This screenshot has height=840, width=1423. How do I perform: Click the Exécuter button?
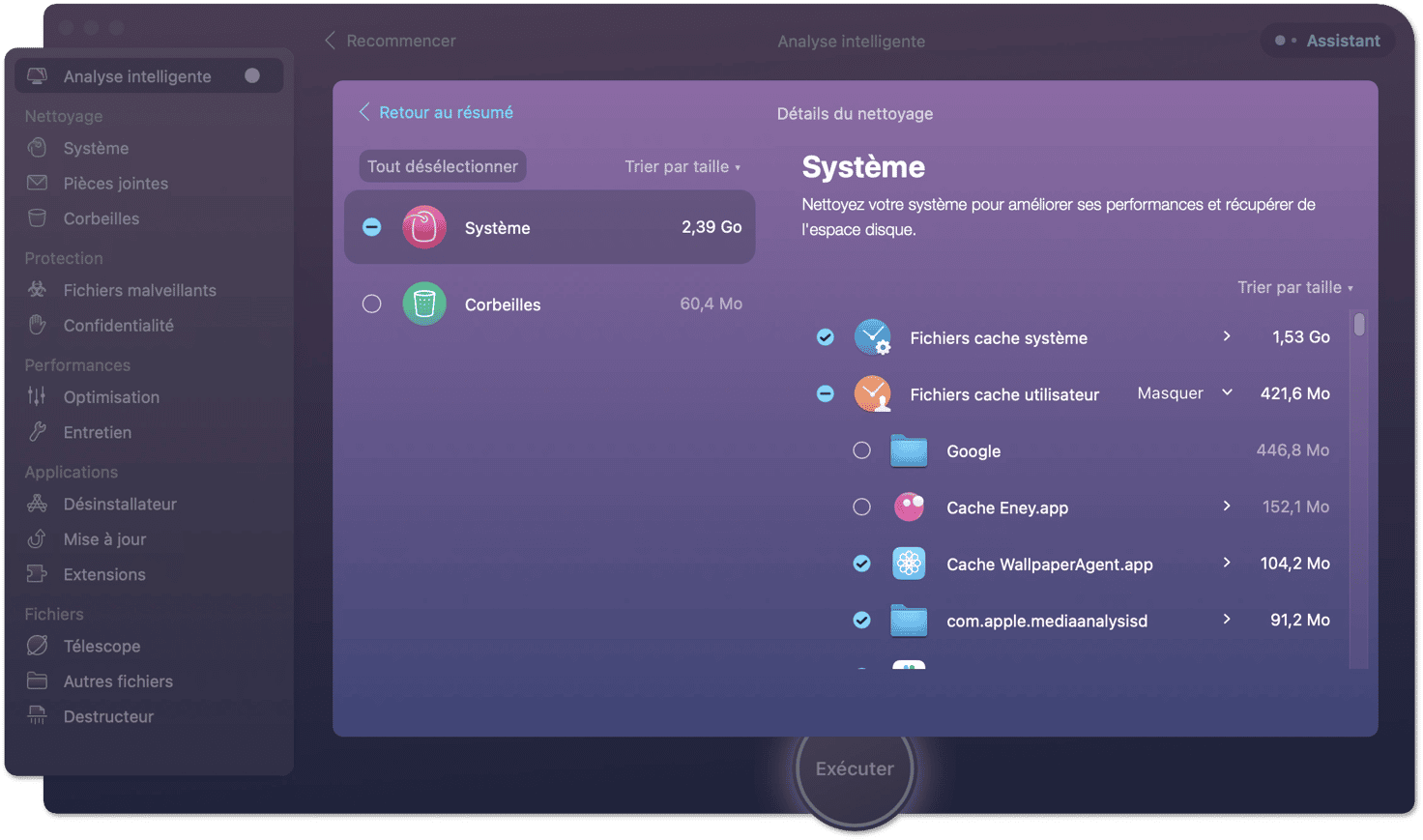click(855, 769)
